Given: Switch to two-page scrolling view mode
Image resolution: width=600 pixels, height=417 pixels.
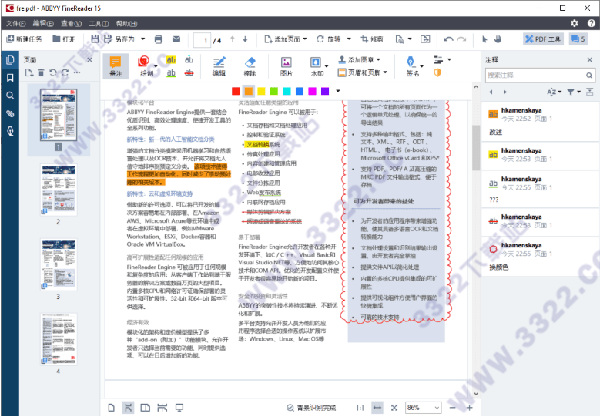Looking at the screenshot, I should (162, 408).
